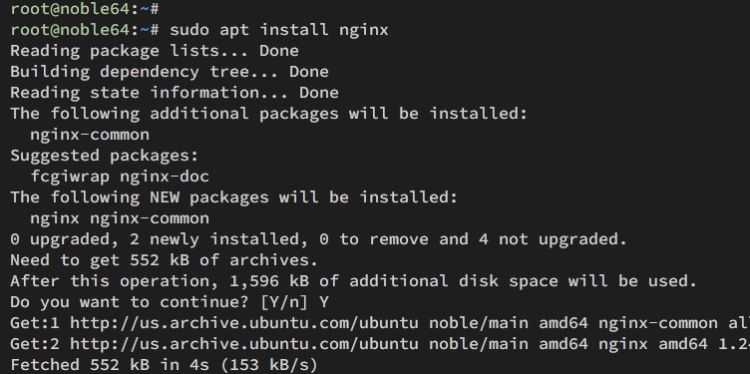Click the top empty root@noble64 prompt
The image size is (750, 374).
[x=85, y=9]
